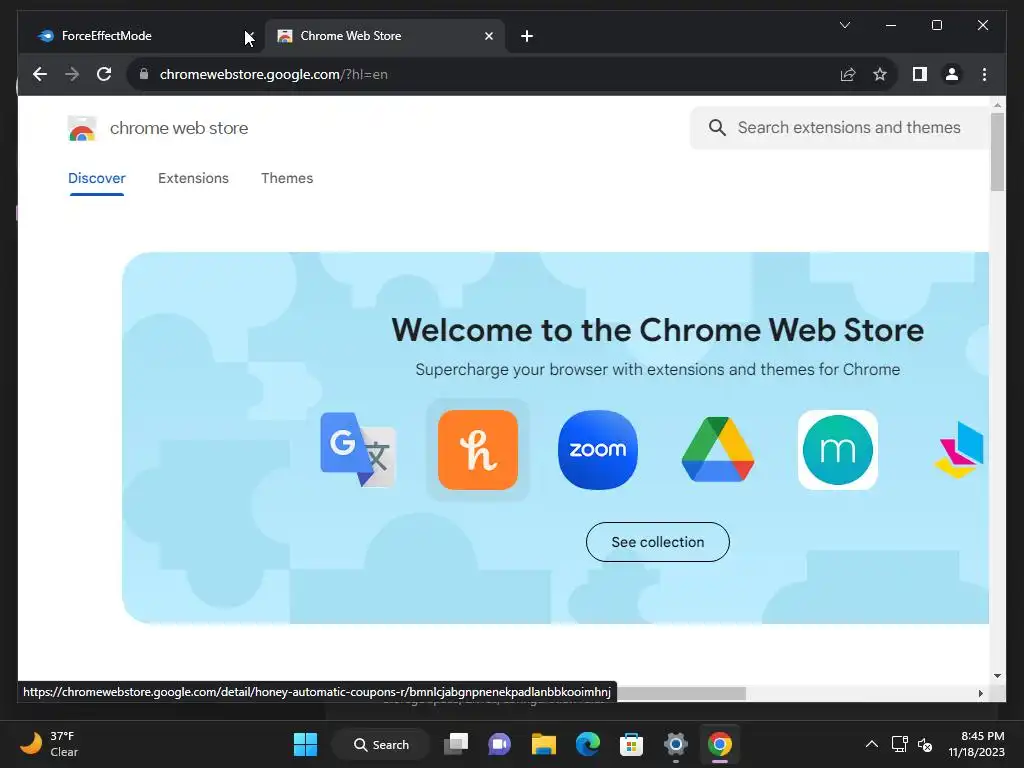The image size is (1024, 768).
Task: Close the Chrome Web Store tab
Action: 488,36
